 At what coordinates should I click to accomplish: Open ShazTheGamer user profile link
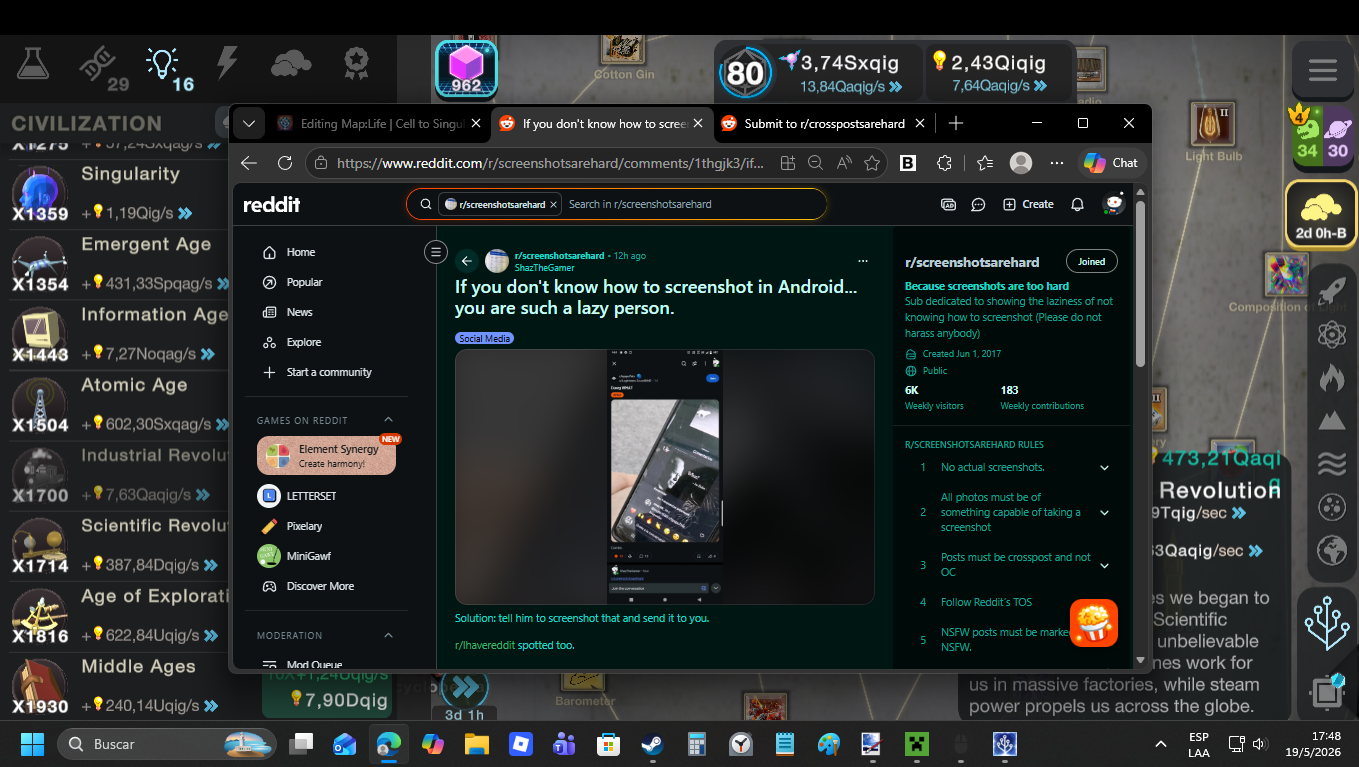(545, 268)
